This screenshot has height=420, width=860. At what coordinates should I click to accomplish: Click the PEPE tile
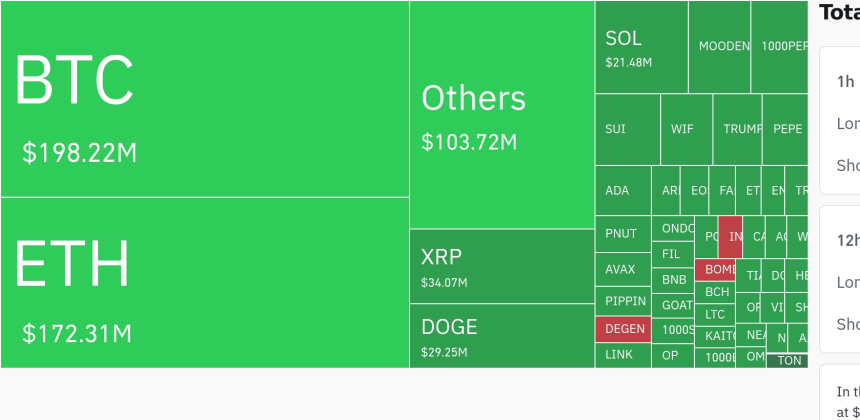785,129
